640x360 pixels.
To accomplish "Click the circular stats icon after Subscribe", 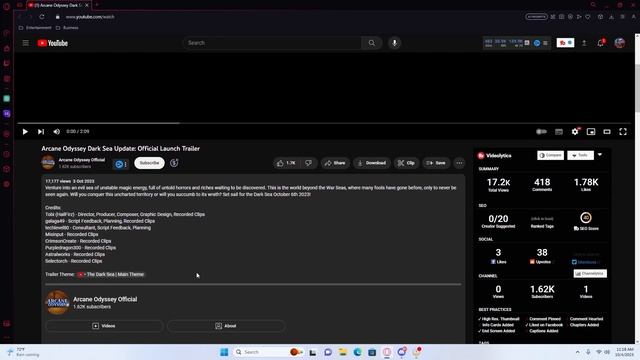I will click(174, 163).
